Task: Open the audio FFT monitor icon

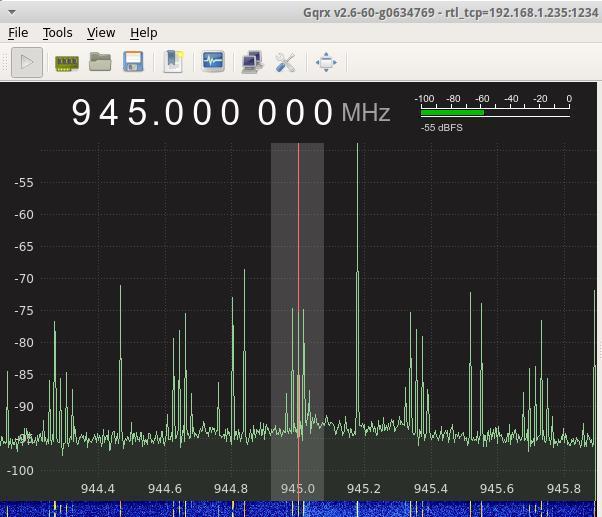Action: [x=212, y=62]
